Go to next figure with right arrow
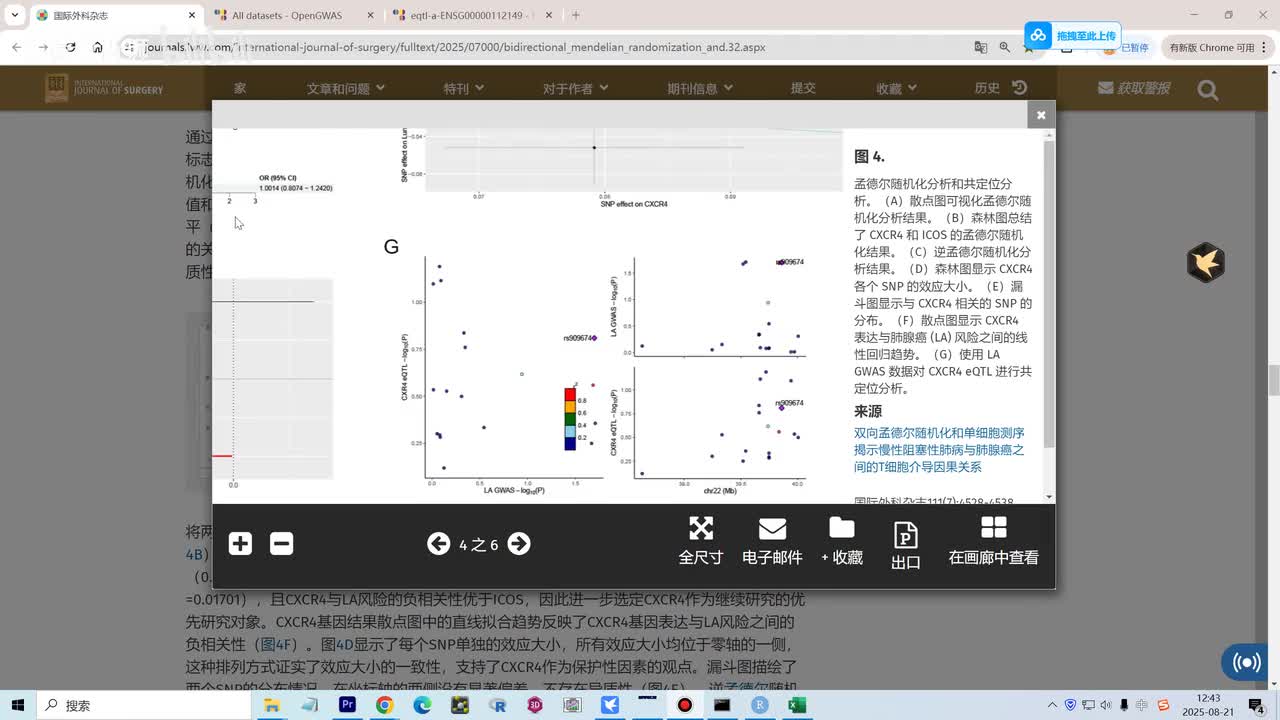This screenshot has height=720, width=1280. [x=519, y=543]
